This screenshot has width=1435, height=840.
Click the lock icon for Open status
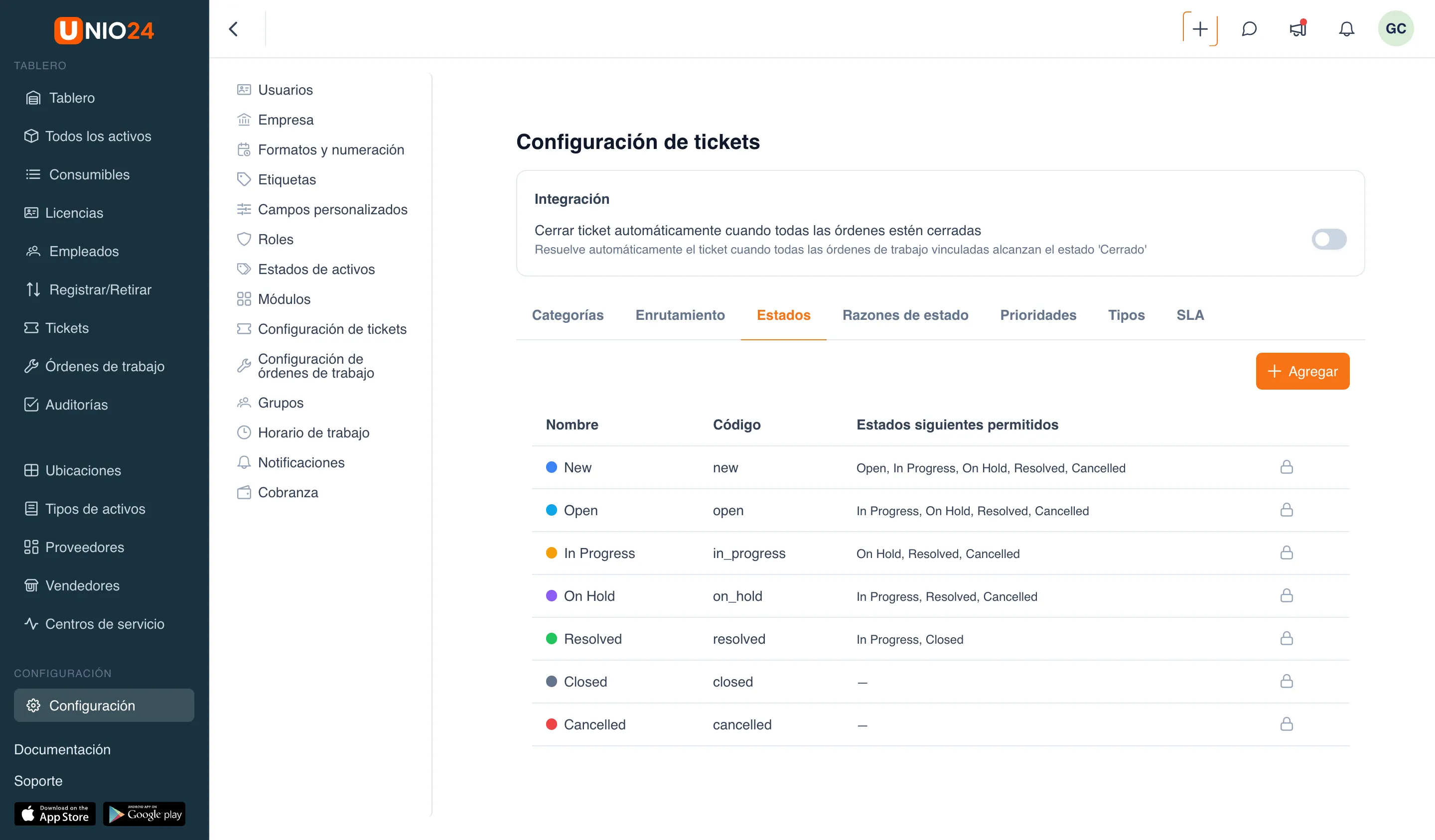1287,510
